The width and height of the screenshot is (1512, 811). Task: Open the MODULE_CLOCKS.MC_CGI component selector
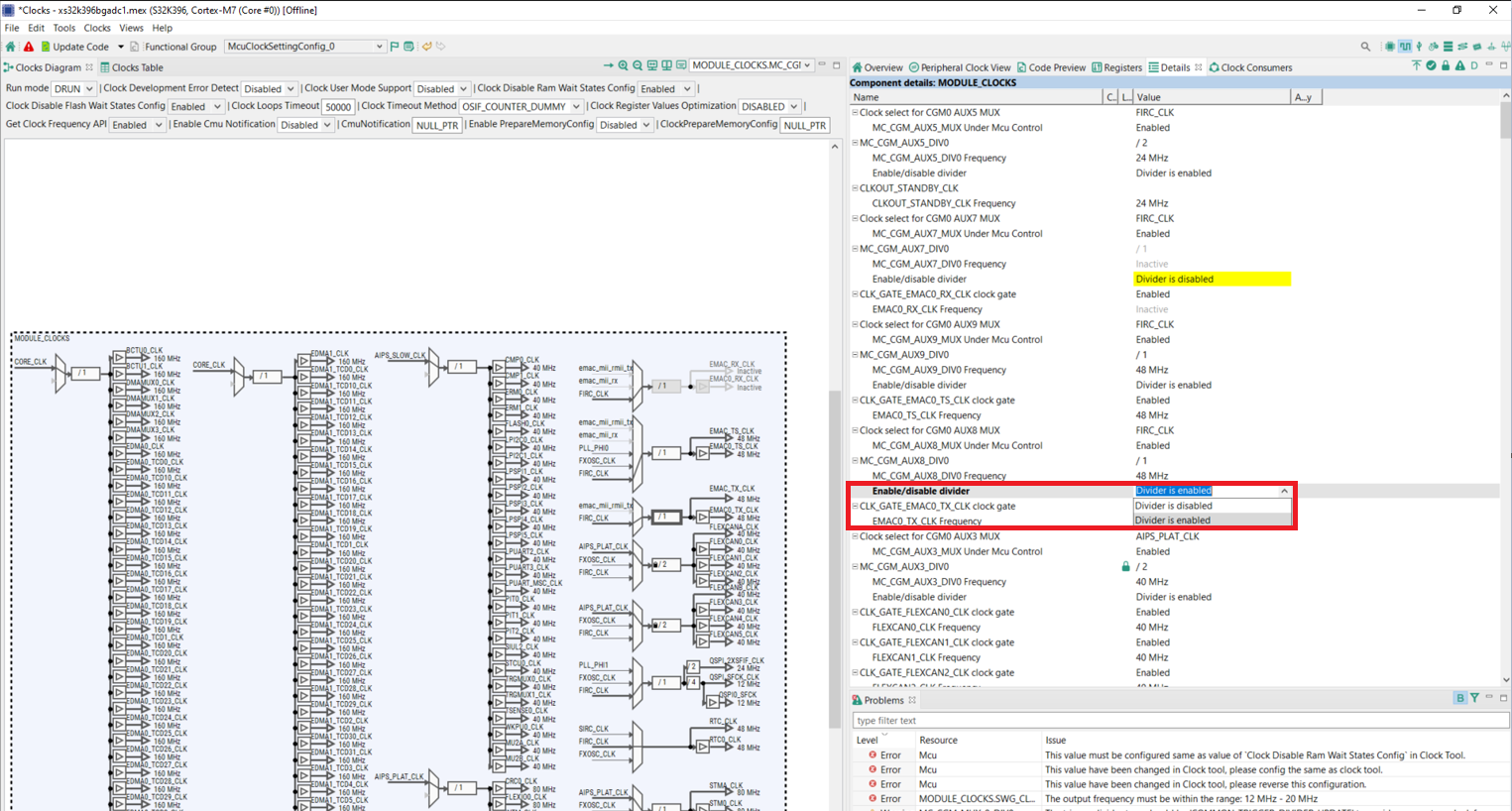[754, 64]
